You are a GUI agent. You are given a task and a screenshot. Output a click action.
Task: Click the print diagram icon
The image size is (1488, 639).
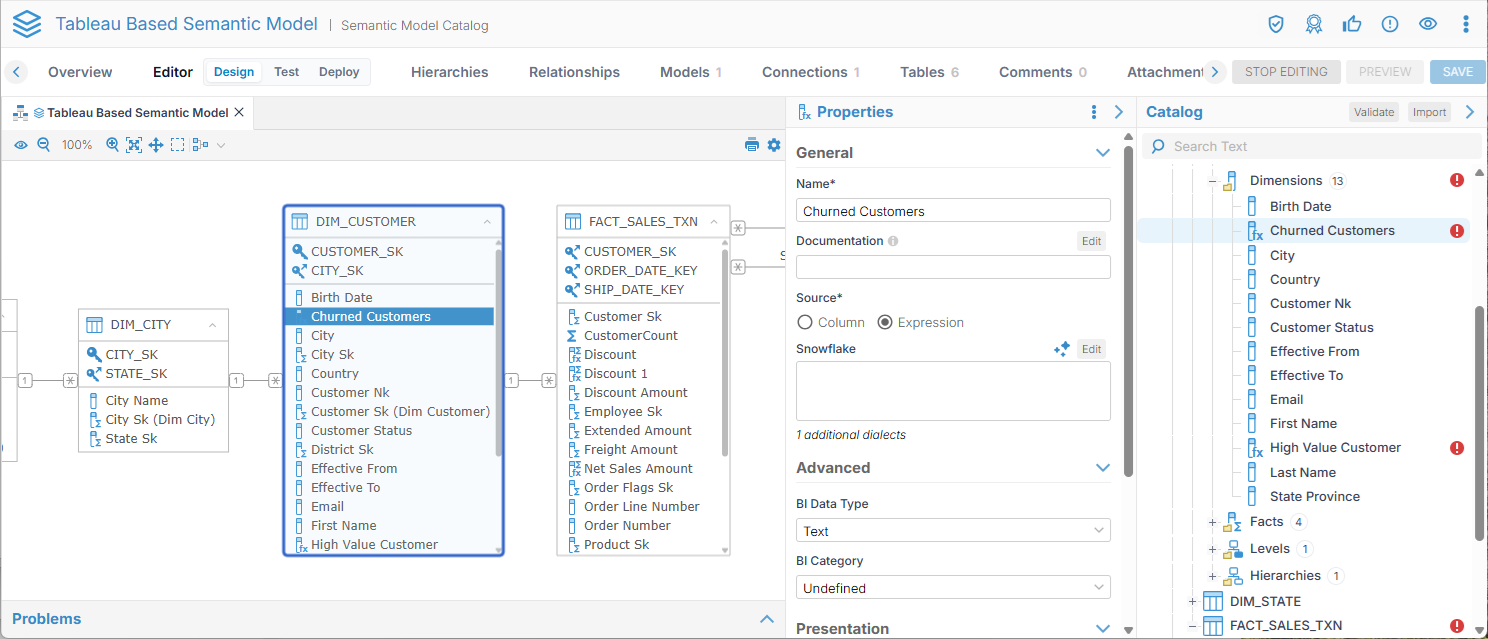(752, 145)
